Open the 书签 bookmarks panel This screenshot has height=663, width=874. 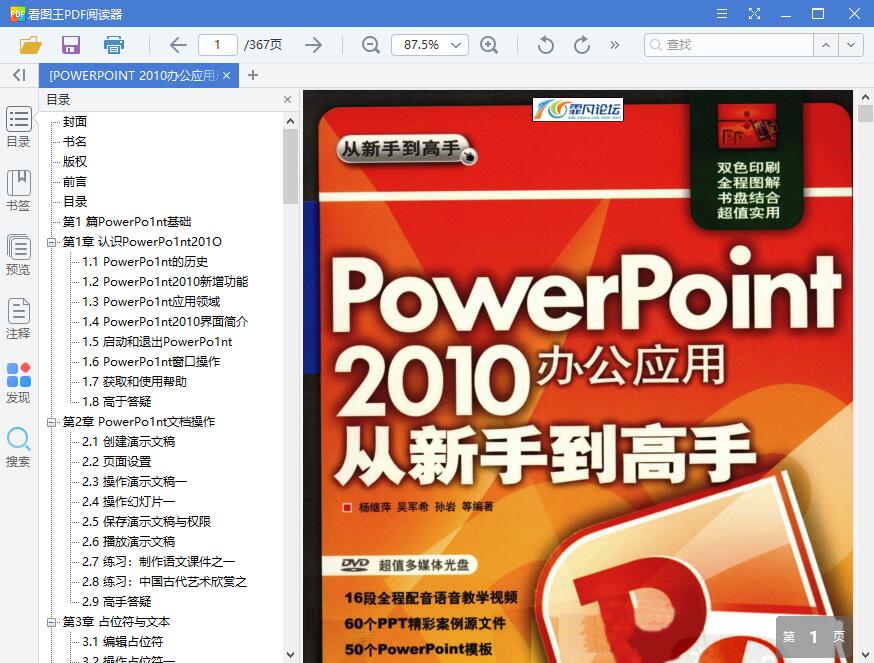(x=18, y=191)
